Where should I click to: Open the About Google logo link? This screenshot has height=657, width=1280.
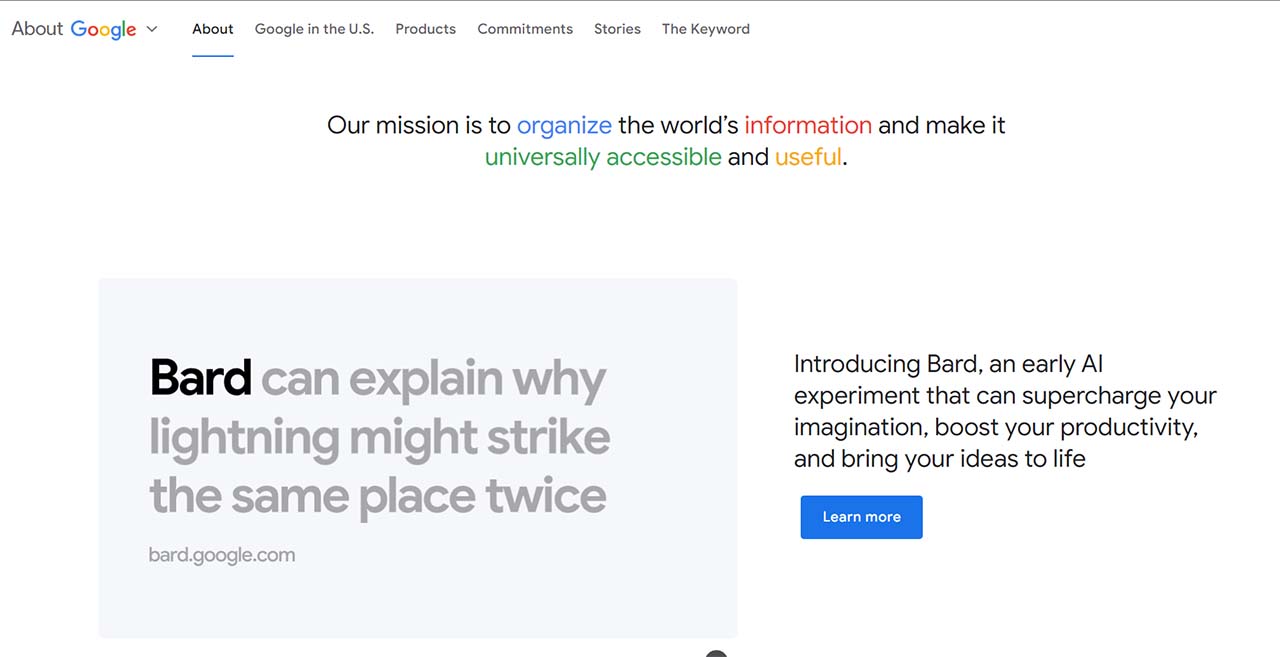[x=74, y=29]
